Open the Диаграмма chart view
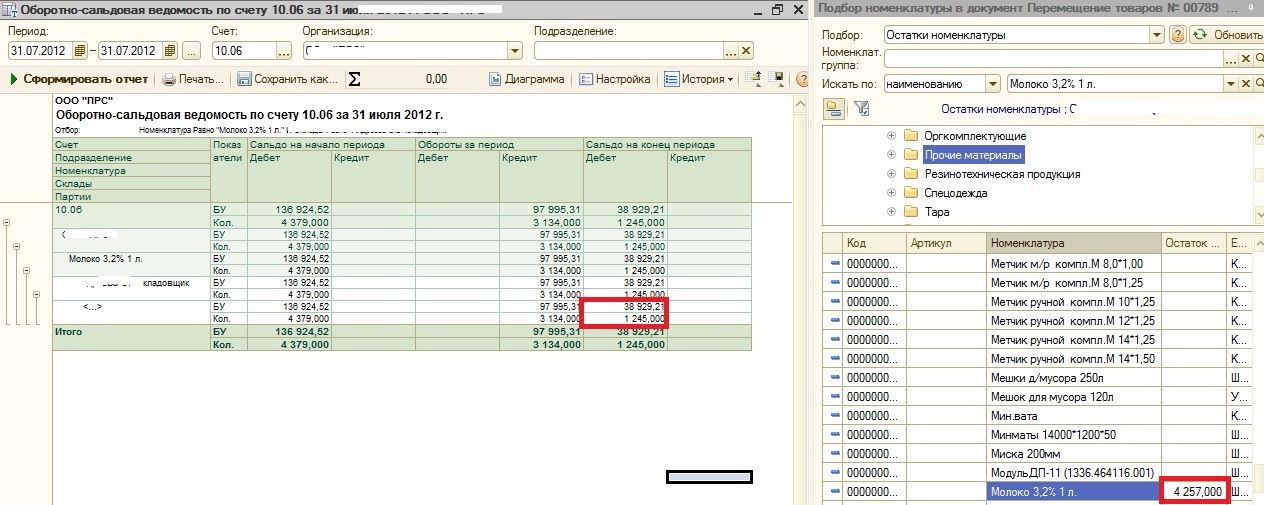This screenshot has height=505, width=1264. pyautogui.click(x=526, y=79)
